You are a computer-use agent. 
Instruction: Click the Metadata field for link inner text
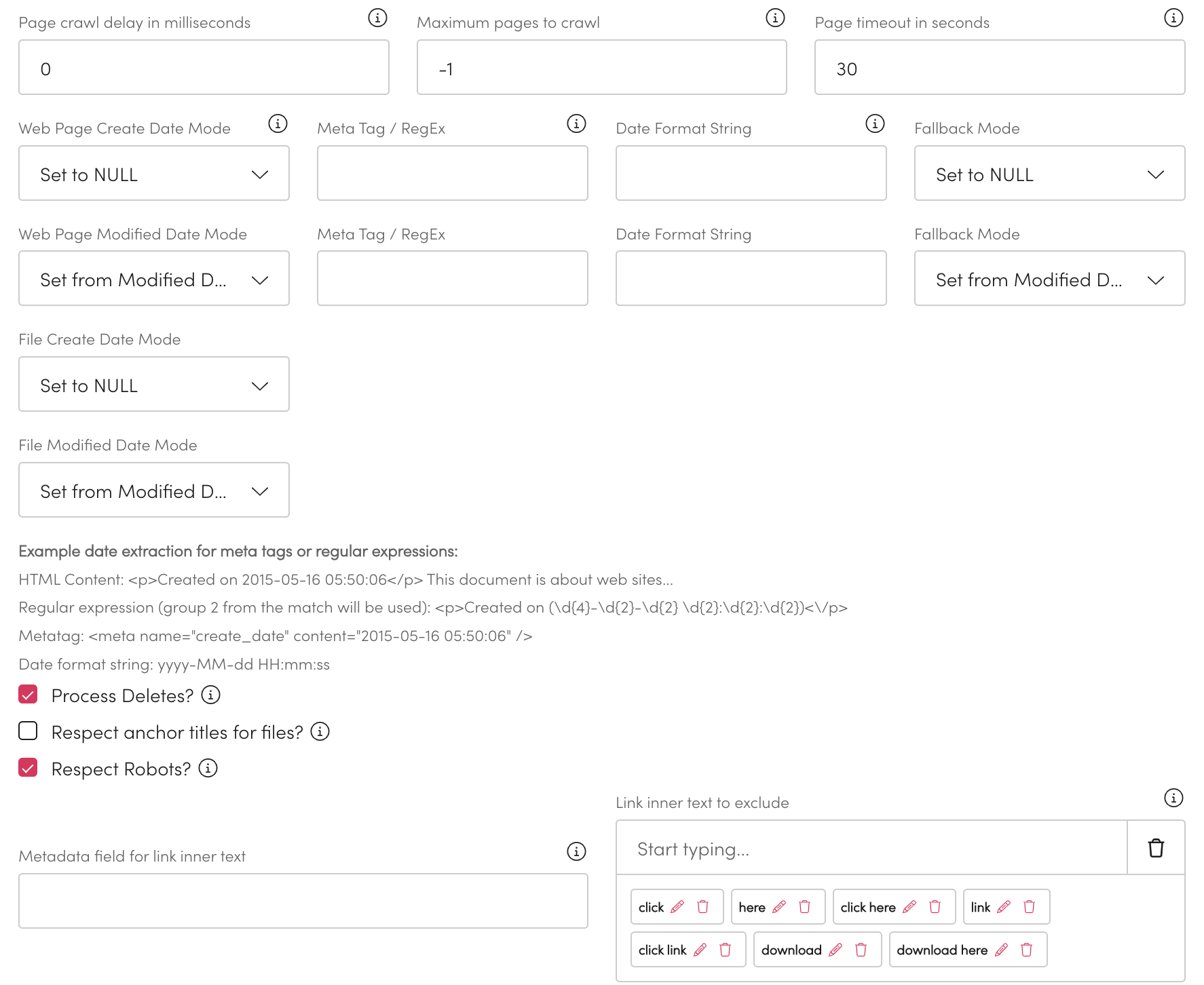click(303, 901)
